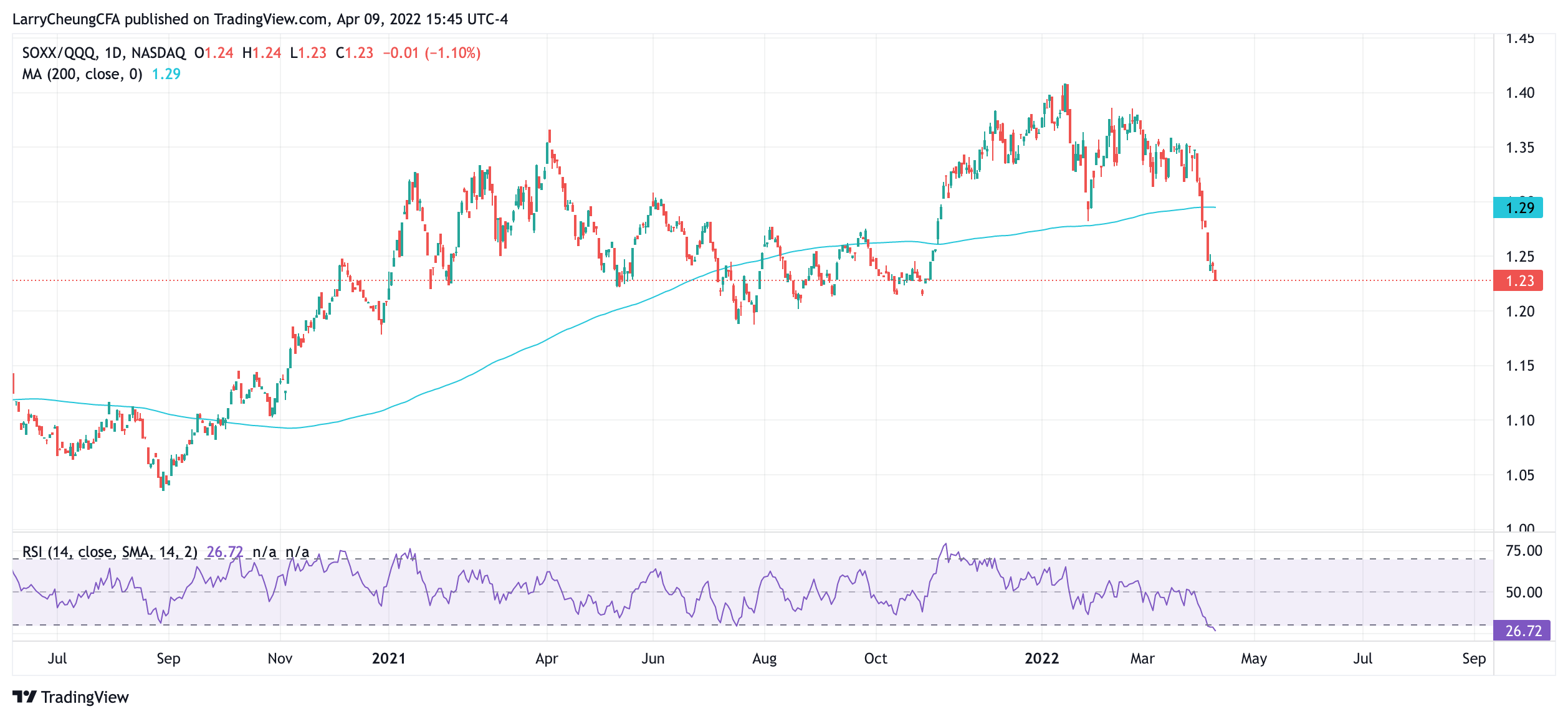1568x719 pixels.
Task: Click the 2021 label on time axis
Action: pyautogui.click(x=389, y=659)
